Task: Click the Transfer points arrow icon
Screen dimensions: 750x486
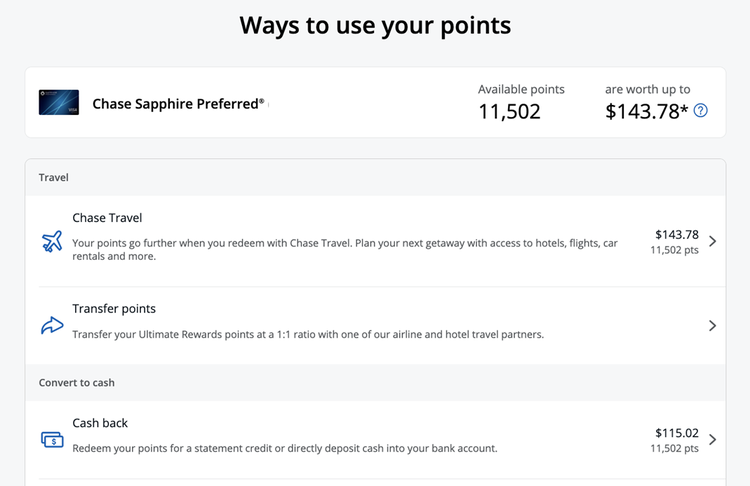Action: (x=52, y=326)
